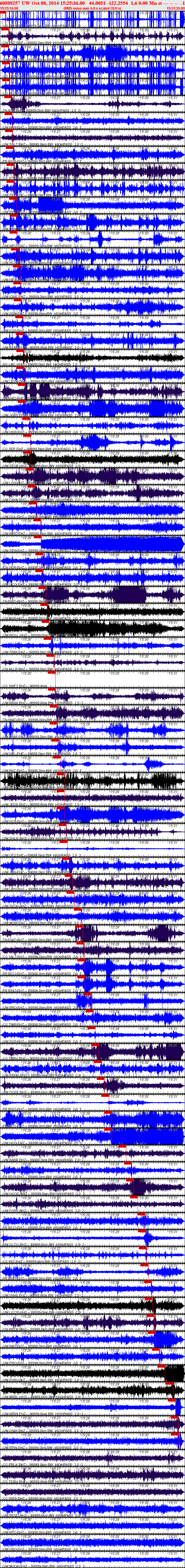Click the UW.OLDO.BHZ station label
Image resolution: width=185 pixels, height=1568 pixels.
click(15, 1245)
